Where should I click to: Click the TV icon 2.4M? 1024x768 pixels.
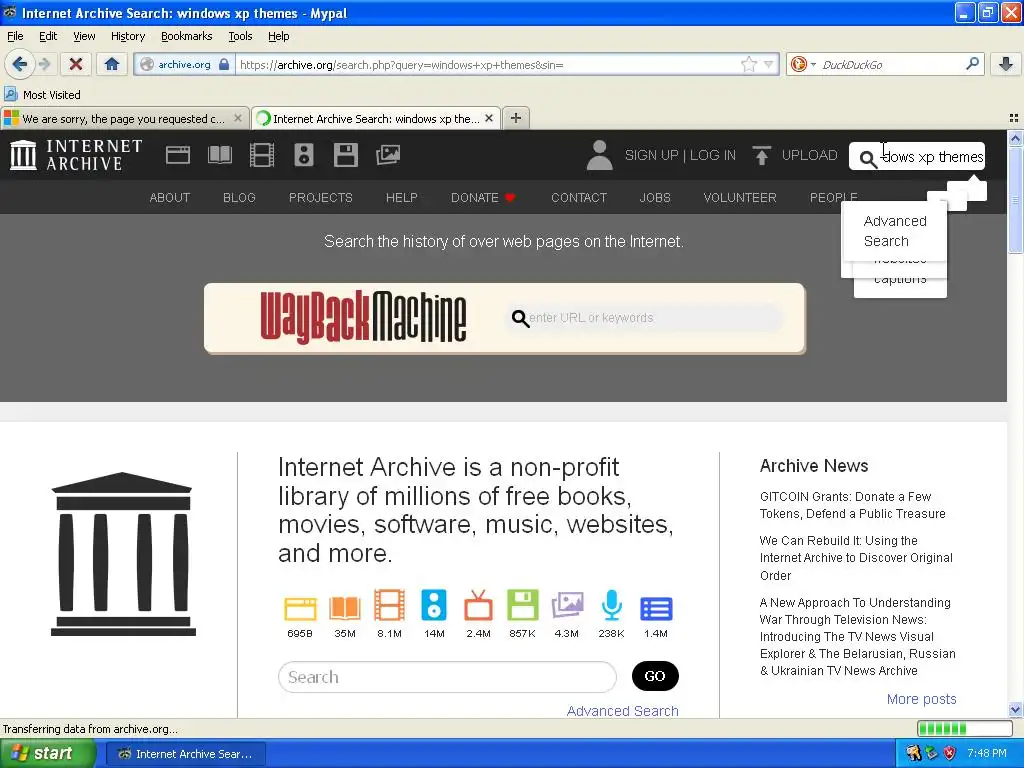(x=478, y=605)
